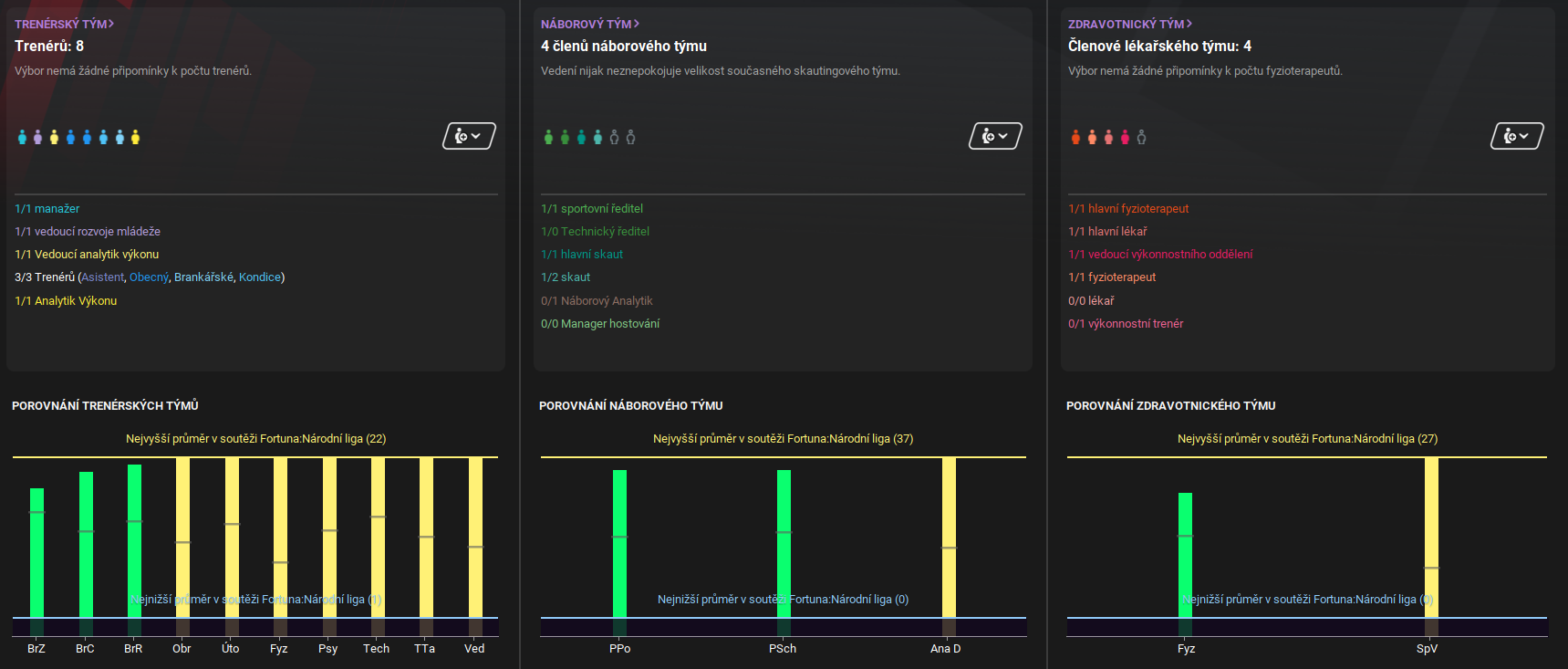Click the purple youth development staff icon
This screenshot has width=1568, height=669.
(x=37, y=137)
